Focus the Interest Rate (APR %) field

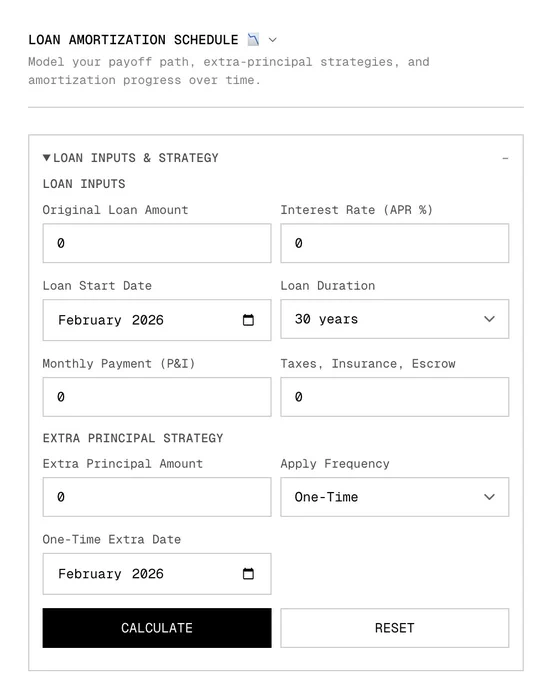395,243
